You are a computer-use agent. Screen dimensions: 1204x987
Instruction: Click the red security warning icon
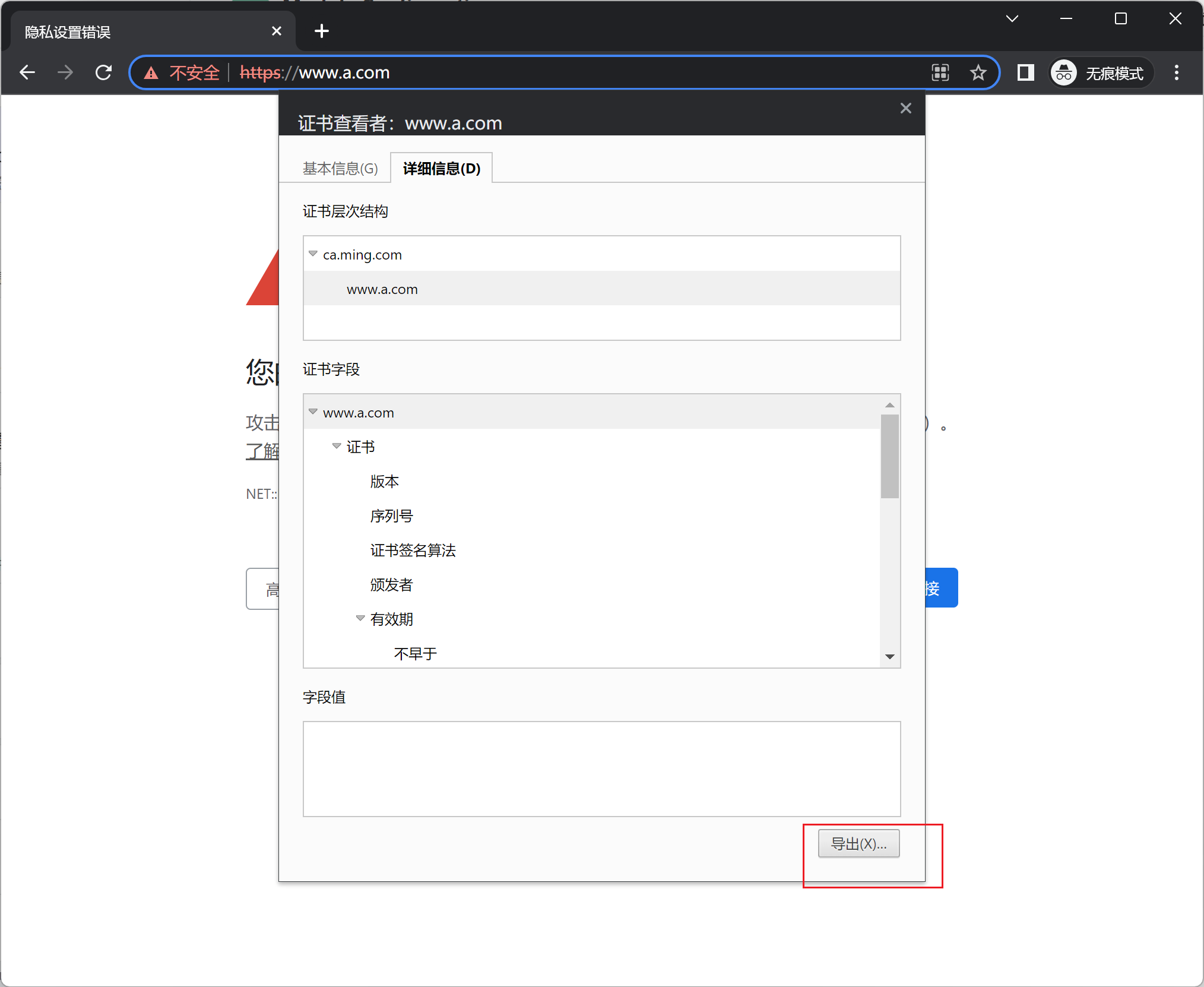pos(151,73)
